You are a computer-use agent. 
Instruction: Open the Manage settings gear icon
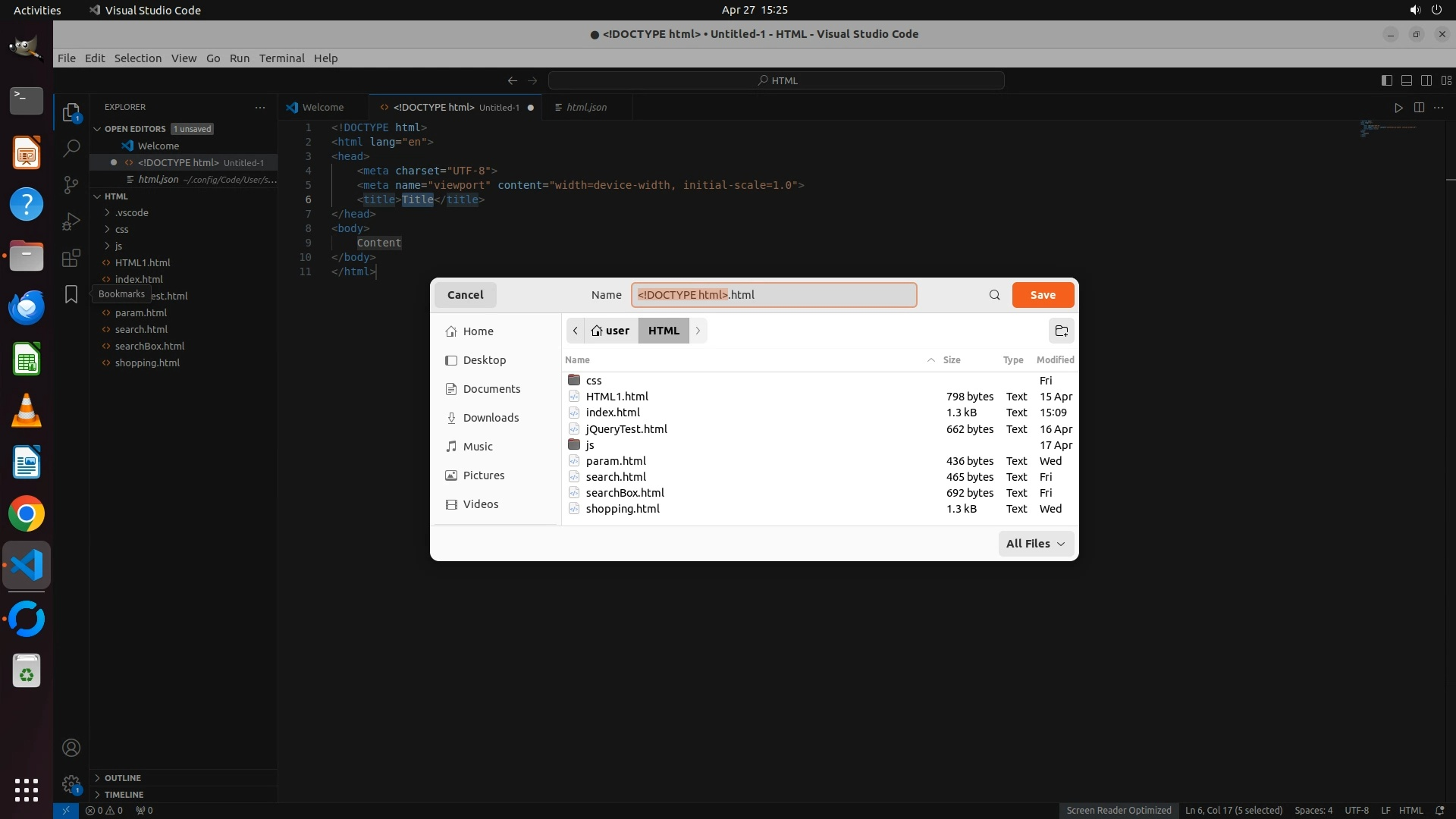click(x=71, y=784)
